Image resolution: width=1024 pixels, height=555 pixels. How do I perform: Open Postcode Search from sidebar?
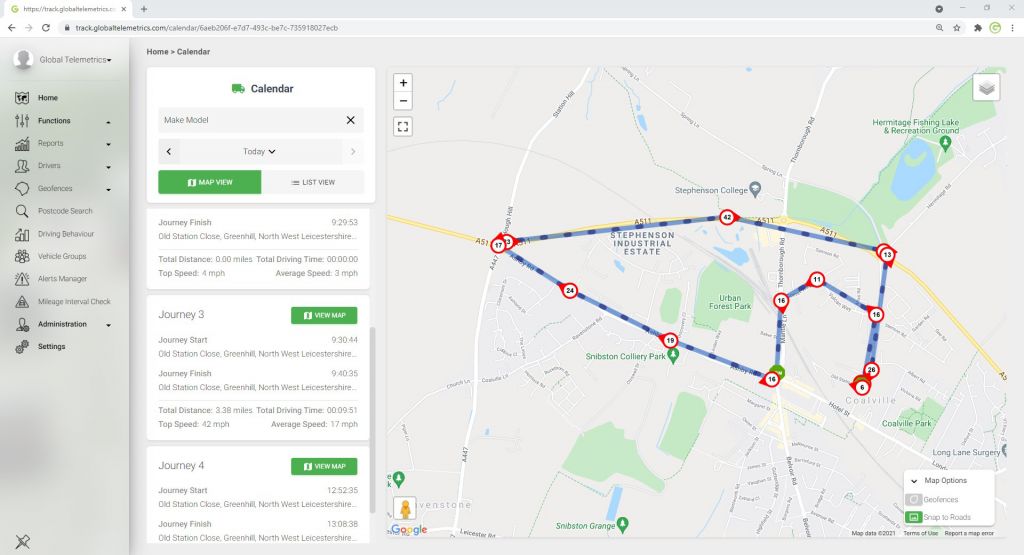pyautogui.click(x=64, y=211)
